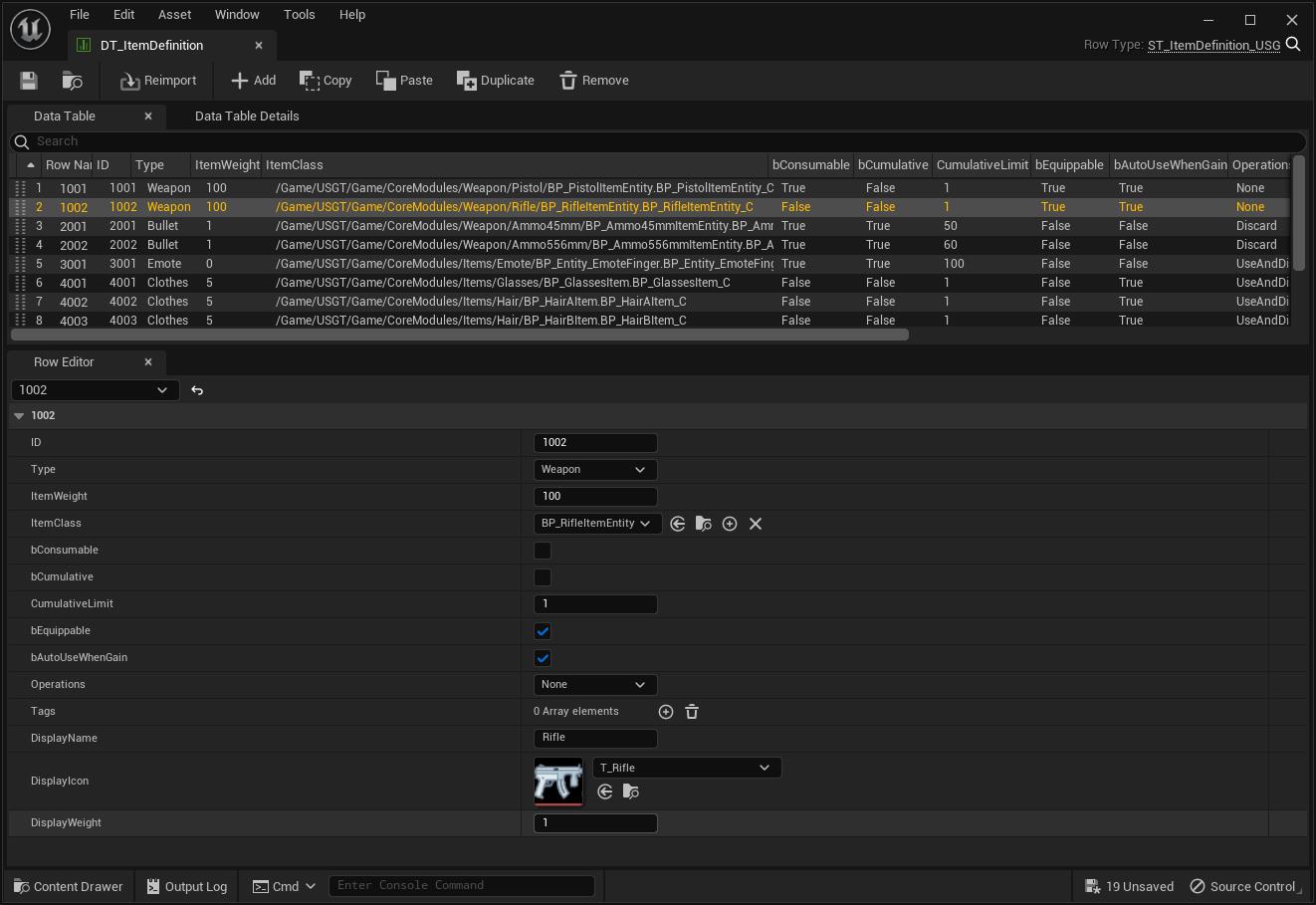Uncheck the bAutoUseWhenGain checkbox
This screenshot has height=905, width=1316.
click(543, 658)
